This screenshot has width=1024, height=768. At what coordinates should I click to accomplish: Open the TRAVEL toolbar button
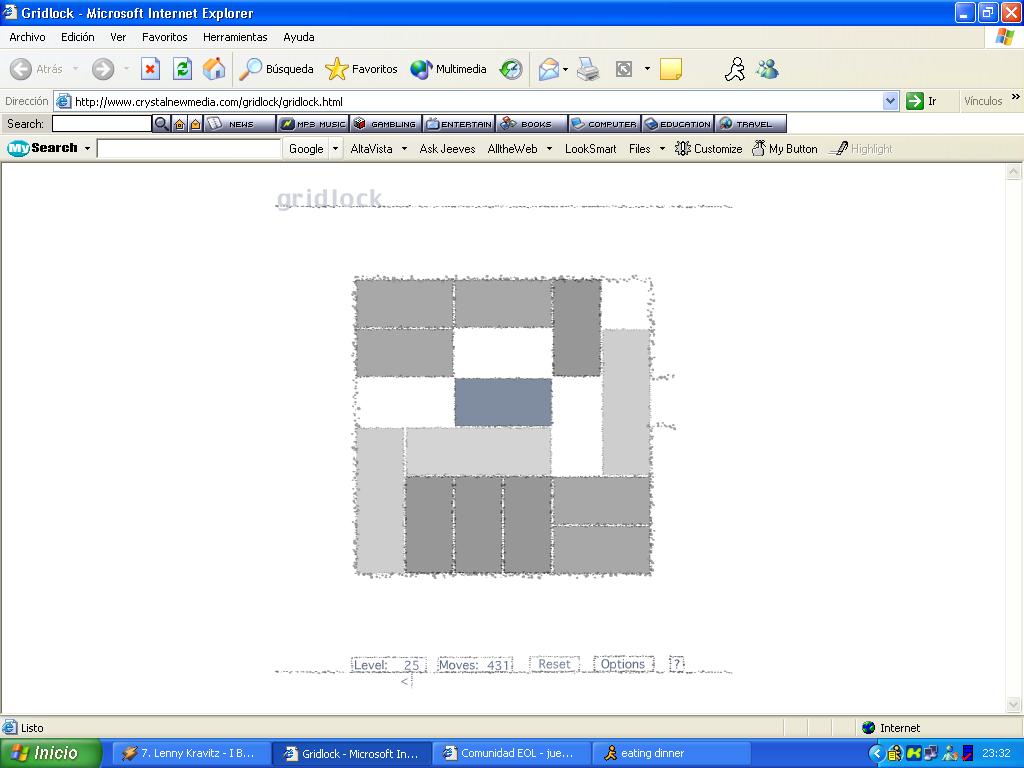[x=750, y=123]
